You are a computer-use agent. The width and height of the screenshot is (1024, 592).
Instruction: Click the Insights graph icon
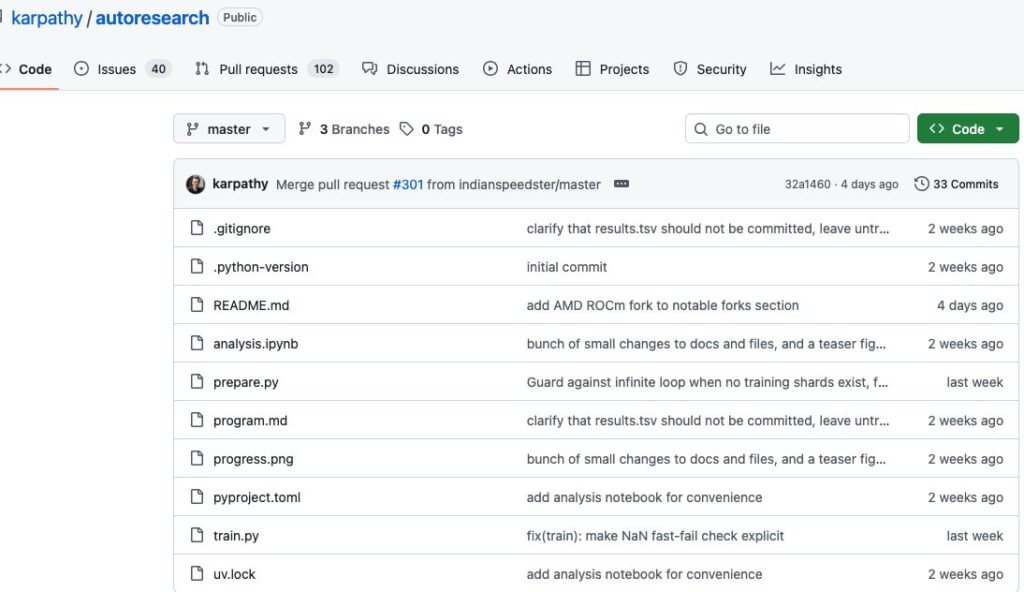[x=778, y=69]
